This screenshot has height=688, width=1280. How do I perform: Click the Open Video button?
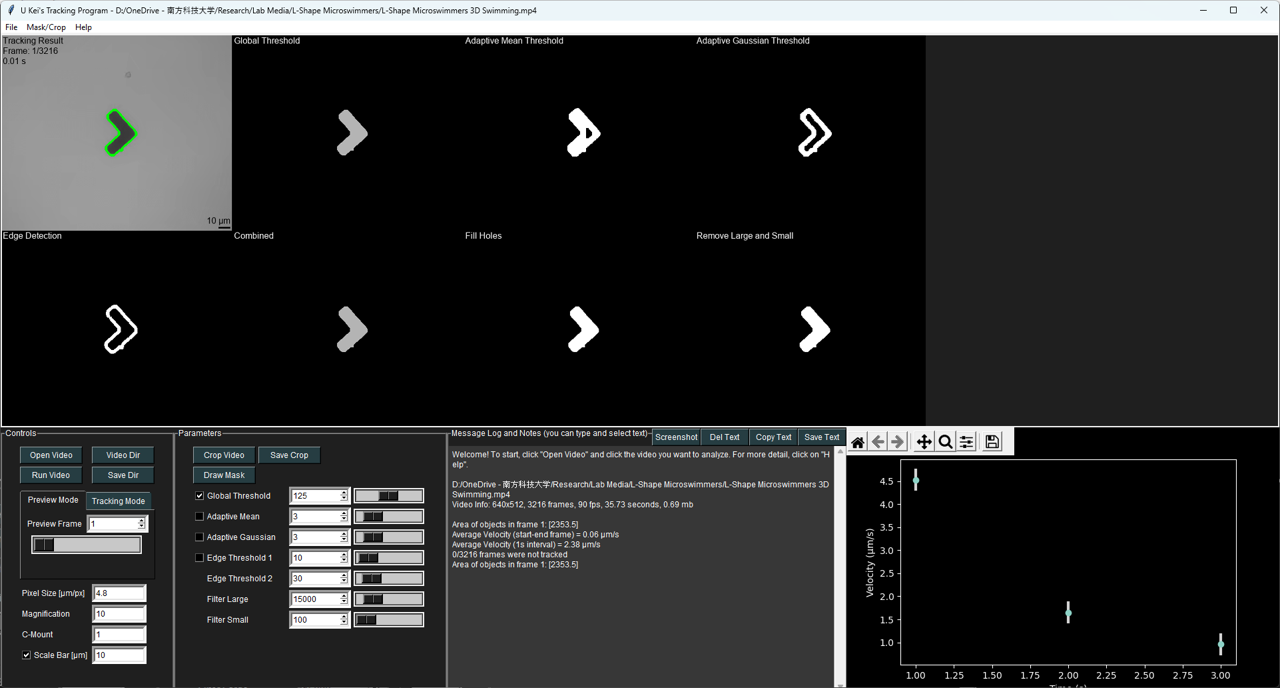click(51, 455)
